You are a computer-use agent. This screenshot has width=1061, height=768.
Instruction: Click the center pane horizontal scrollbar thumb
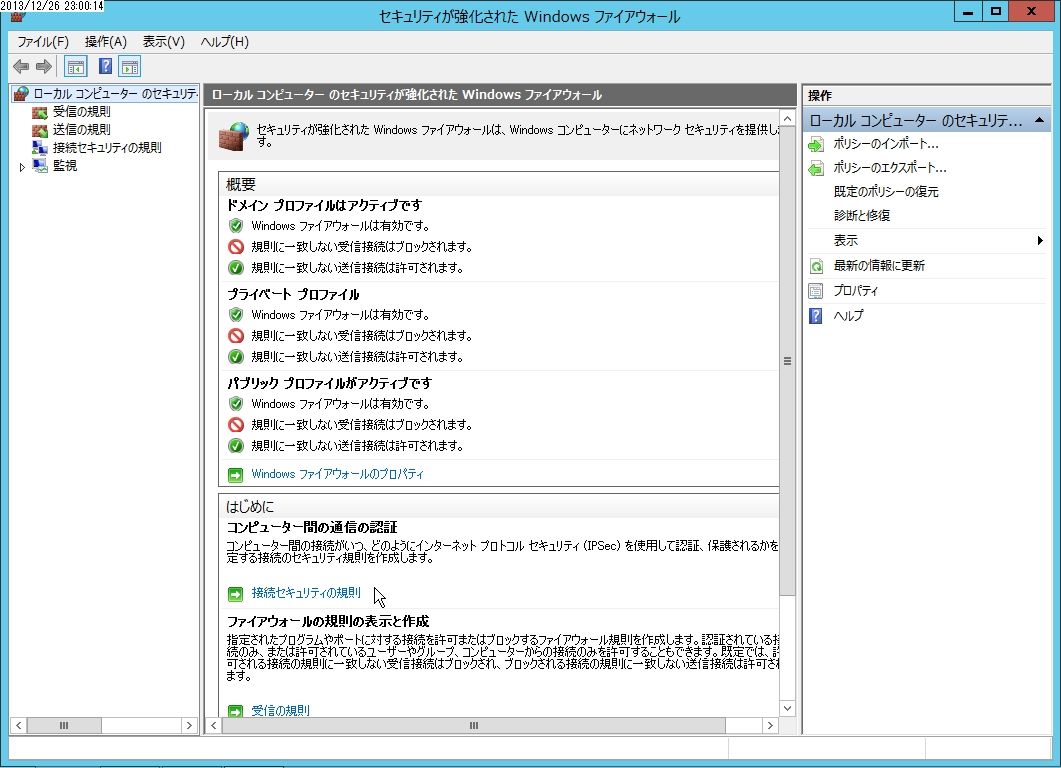tap(474, 725)
